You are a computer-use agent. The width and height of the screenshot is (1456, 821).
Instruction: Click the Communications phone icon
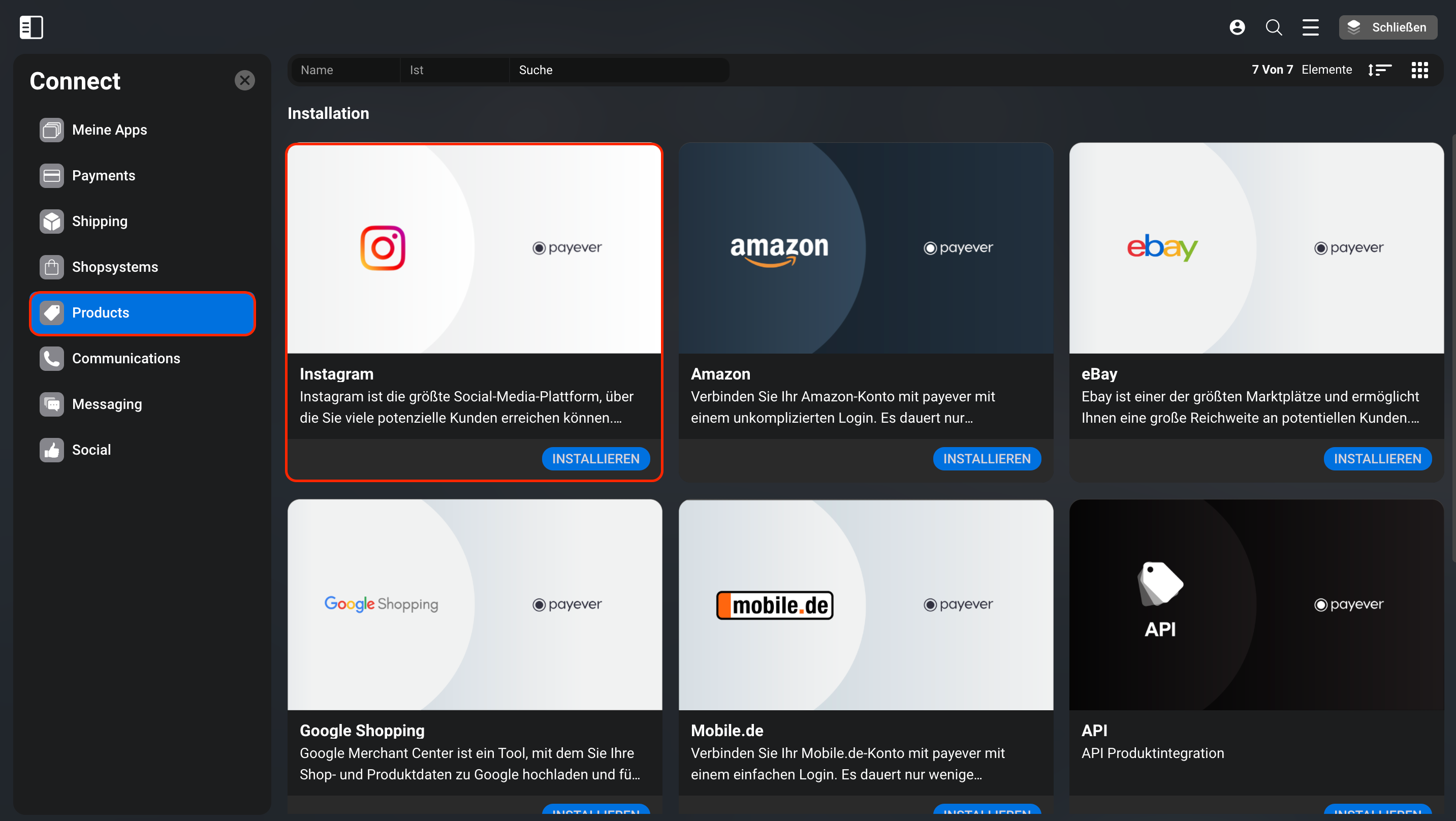click(x=51, y=359)
